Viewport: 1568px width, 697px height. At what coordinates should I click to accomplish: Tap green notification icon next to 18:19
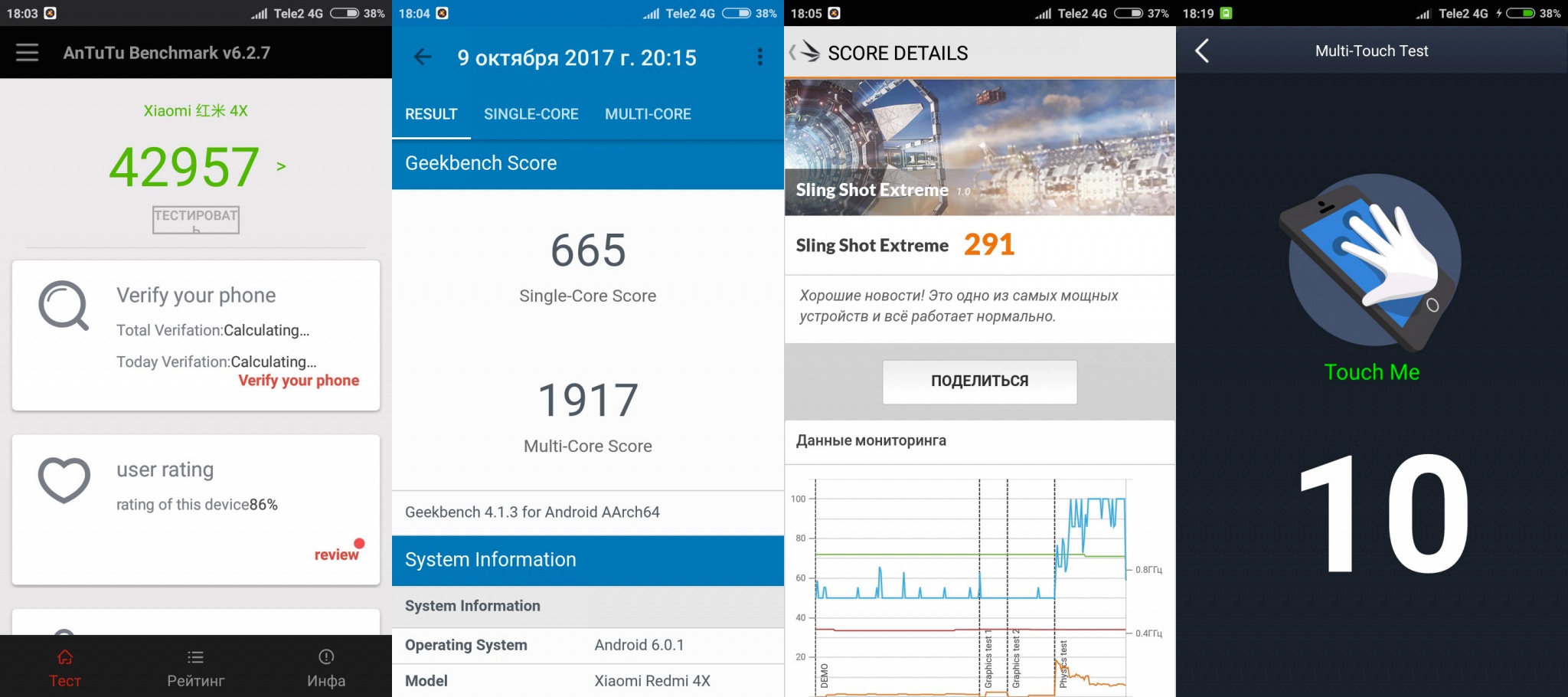pos(1226,13)
